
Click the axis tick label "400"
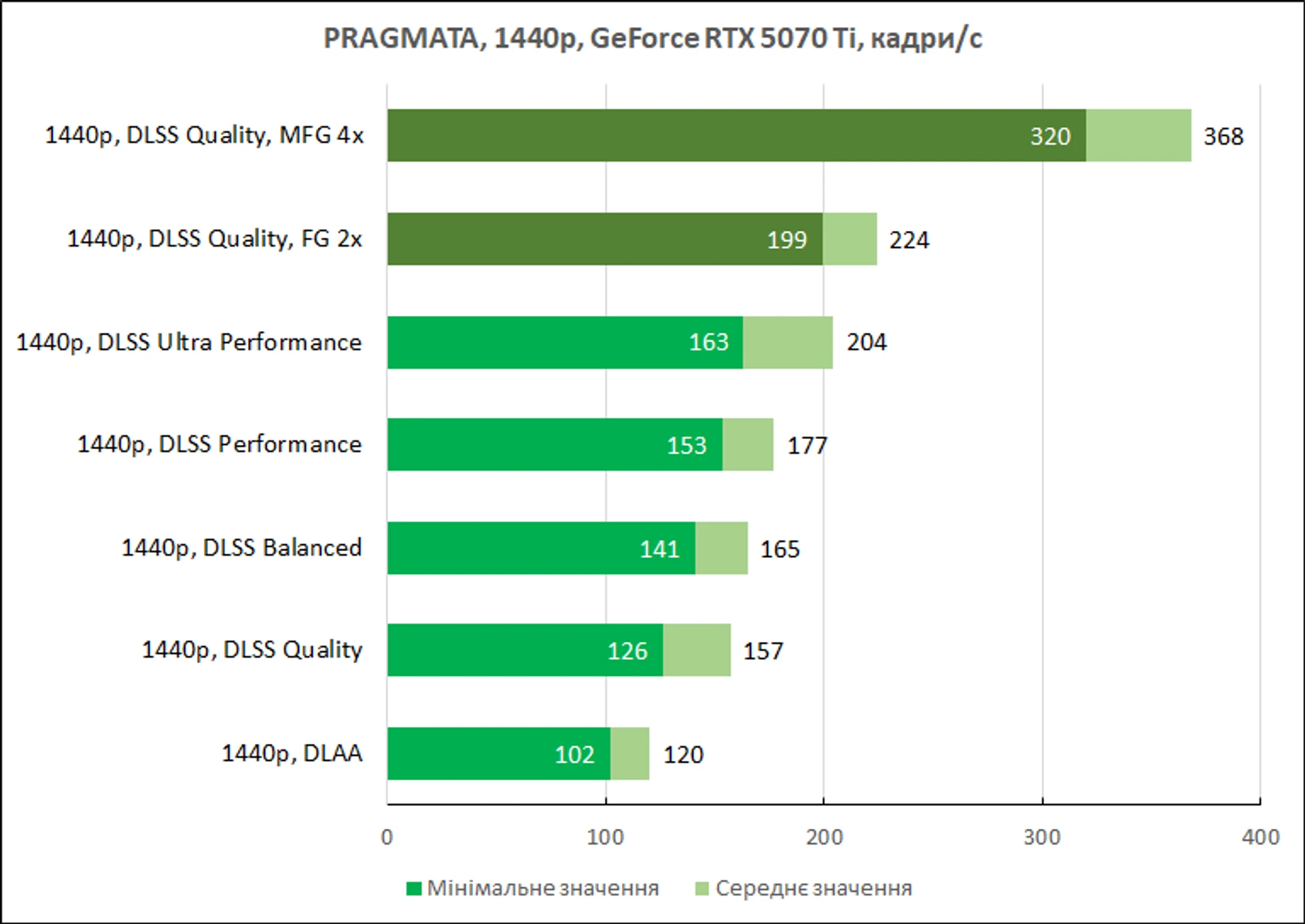pos(1261,837)
